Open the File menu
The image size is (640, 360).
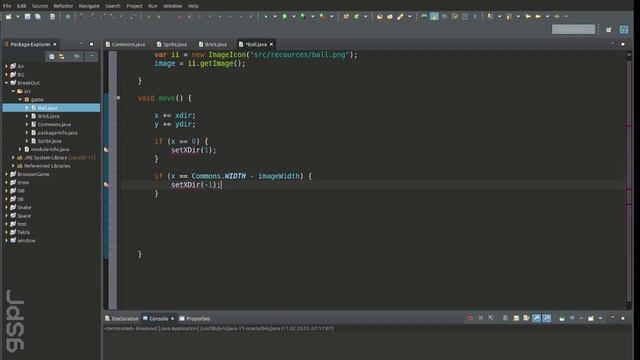click(x=7, y=6)
